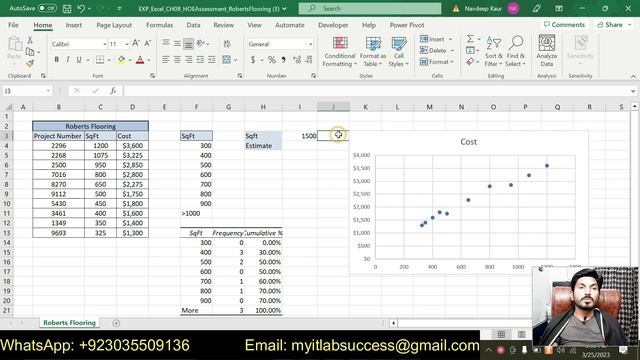This screenshot has width=640, height=360.
Task: Click the Search box in title bar
Action: pyautogui.click(x=370, y=9)
